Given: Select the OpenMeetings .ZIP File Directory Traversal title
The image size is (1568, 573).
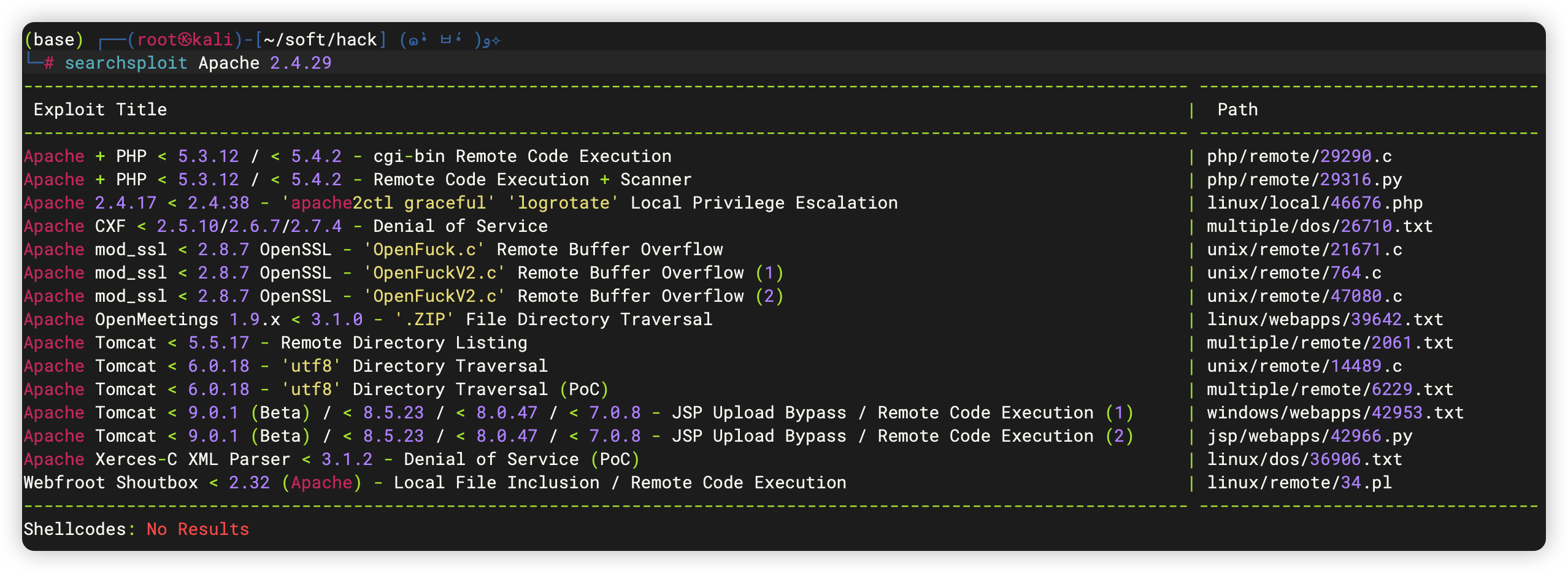Looking at the screenshot, I should coord(368,320).
